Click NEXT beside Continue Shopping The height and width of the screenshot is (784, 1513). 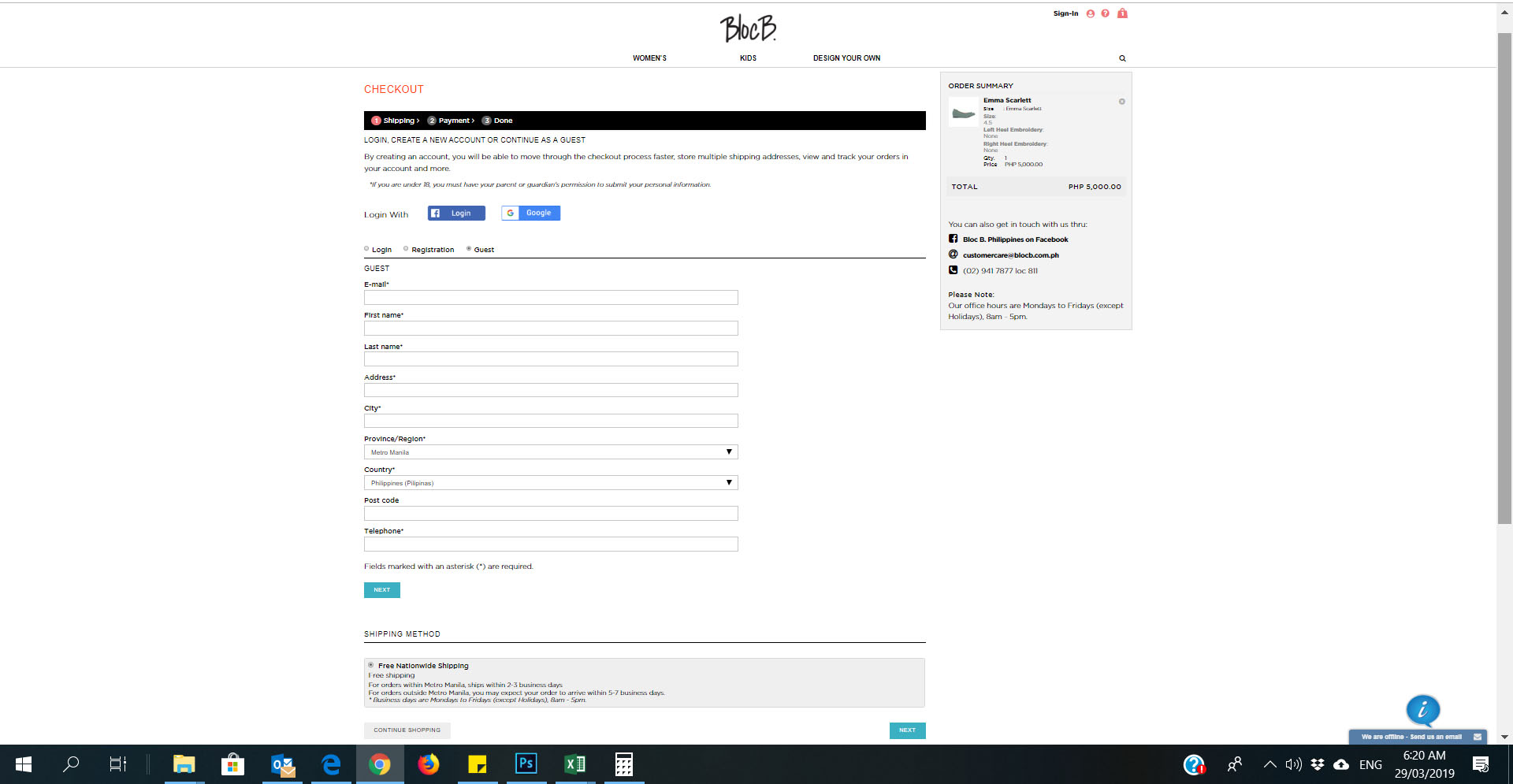tap(908, 730)
